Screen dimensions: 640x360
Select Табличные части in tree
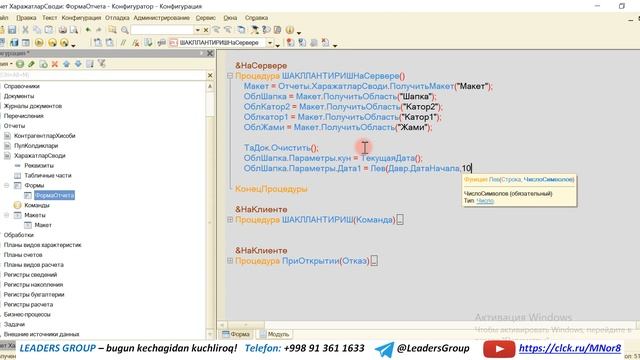tap(48, 176)
